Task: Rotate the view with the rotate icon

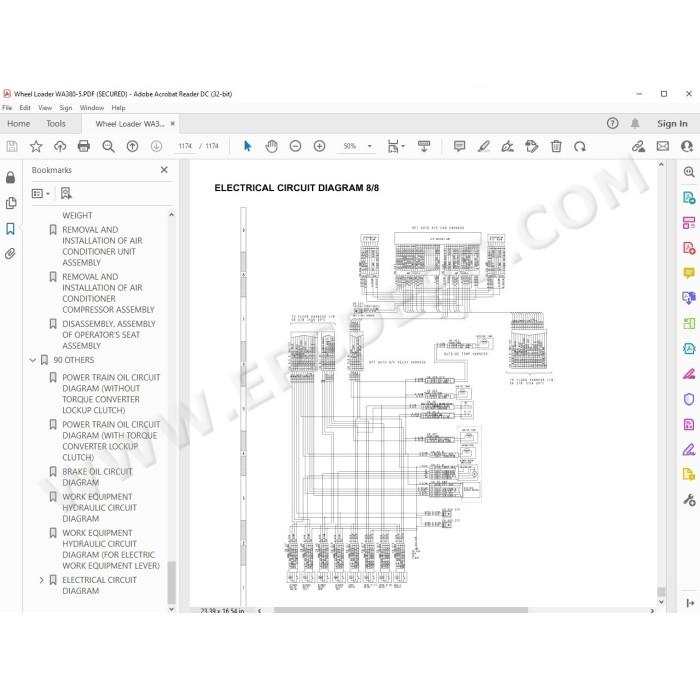Action: point(580,146)
